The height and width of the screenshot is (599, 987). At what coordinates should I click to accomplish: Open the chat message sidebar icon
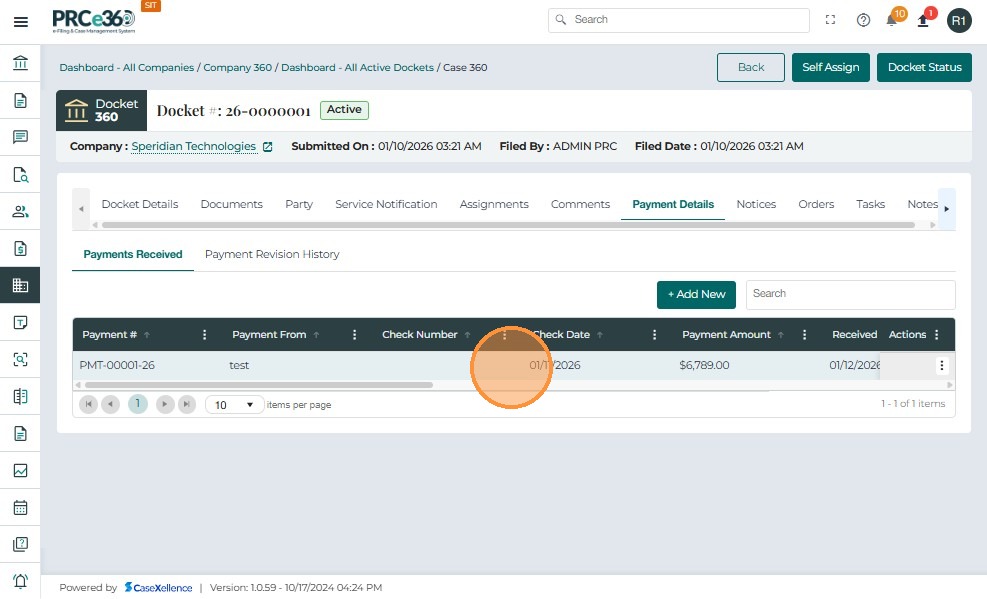tap(20, 137)
